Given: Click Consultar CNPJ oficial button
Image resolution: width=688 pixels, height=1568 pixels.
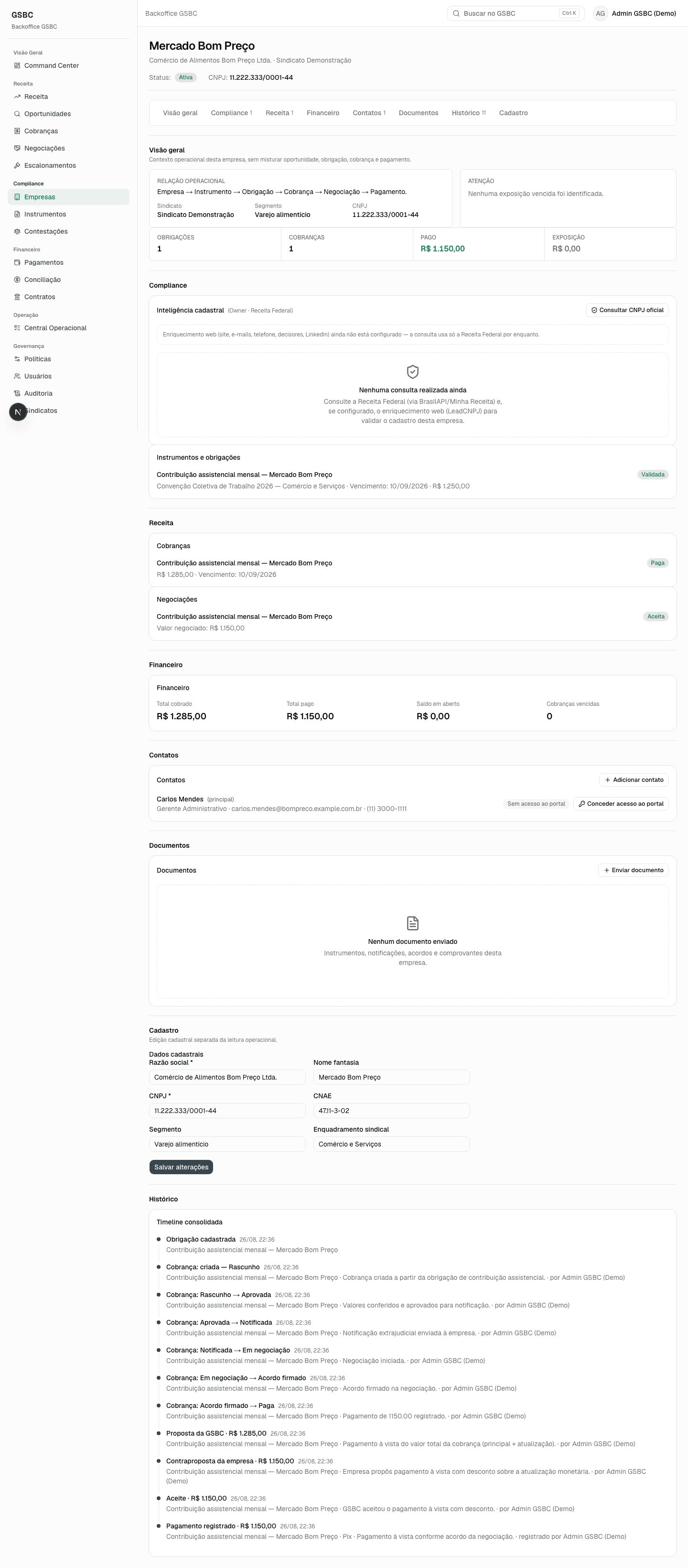Looking at the screenshot, I should click(x=627, y=311).
